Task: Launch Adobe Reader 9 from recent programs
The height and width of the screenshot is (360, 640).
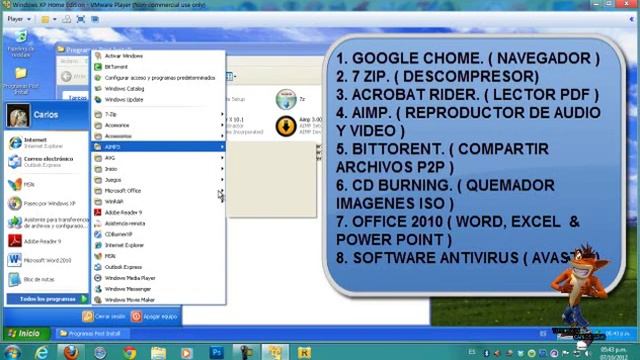Action: coord(35,241)
